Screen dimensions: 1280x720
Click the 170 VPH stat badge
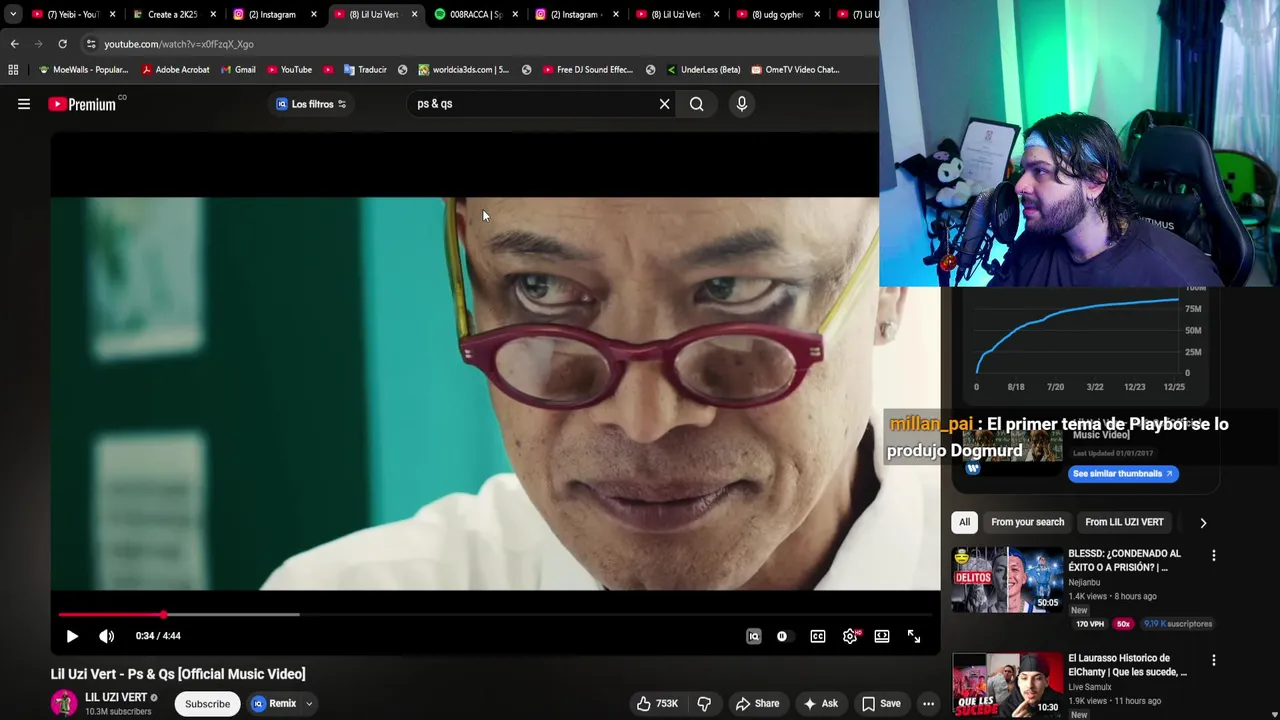click(x=1090, y=624)
